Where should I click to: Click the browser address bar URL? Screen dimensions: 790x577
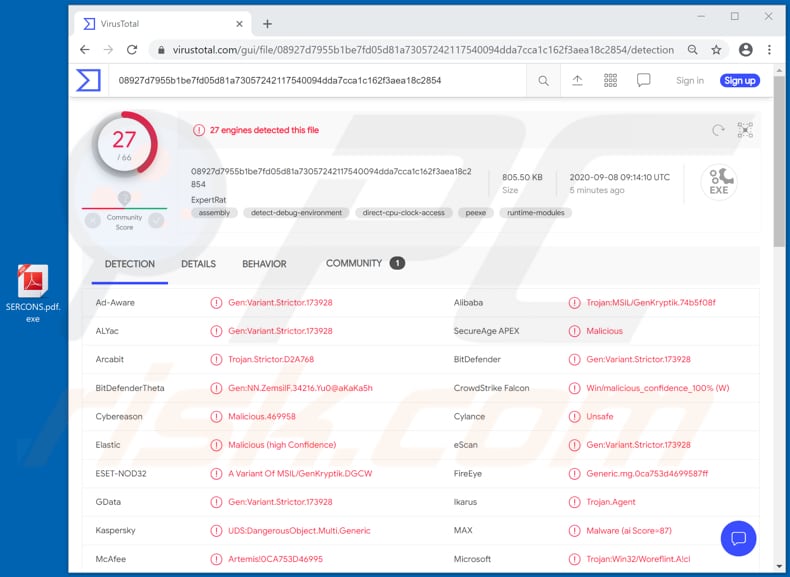coord(423,50)
